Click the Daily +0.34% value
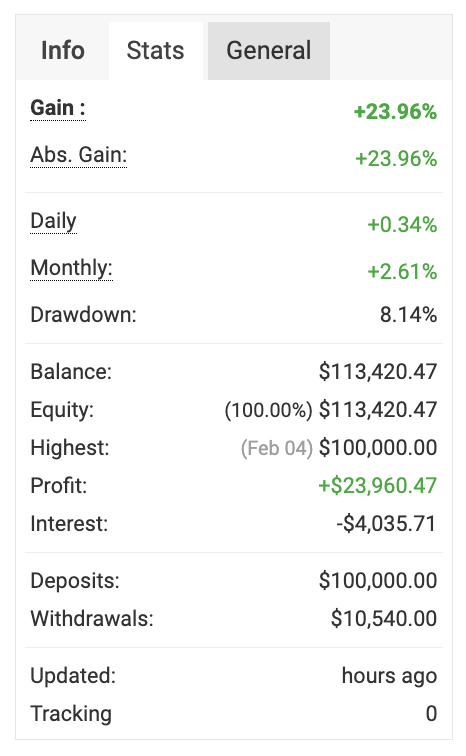 pyautogui.click(x=402, y=225)
